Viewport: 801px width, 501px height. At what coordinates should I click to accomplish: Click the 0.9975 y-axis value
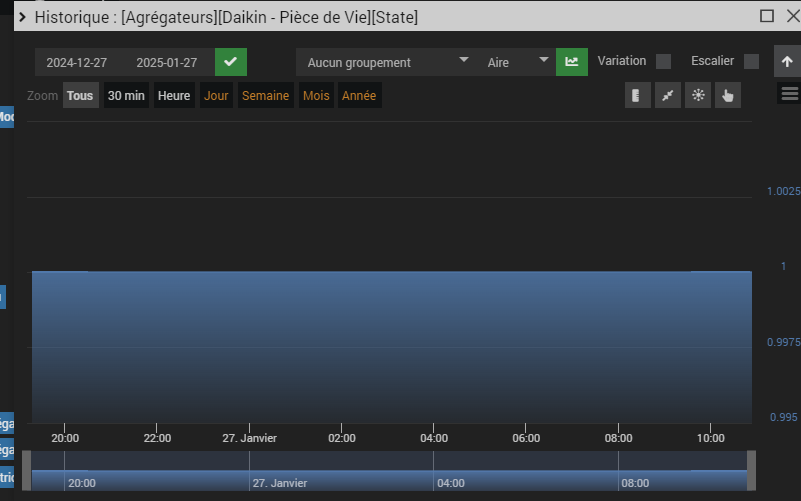[784, 342]
